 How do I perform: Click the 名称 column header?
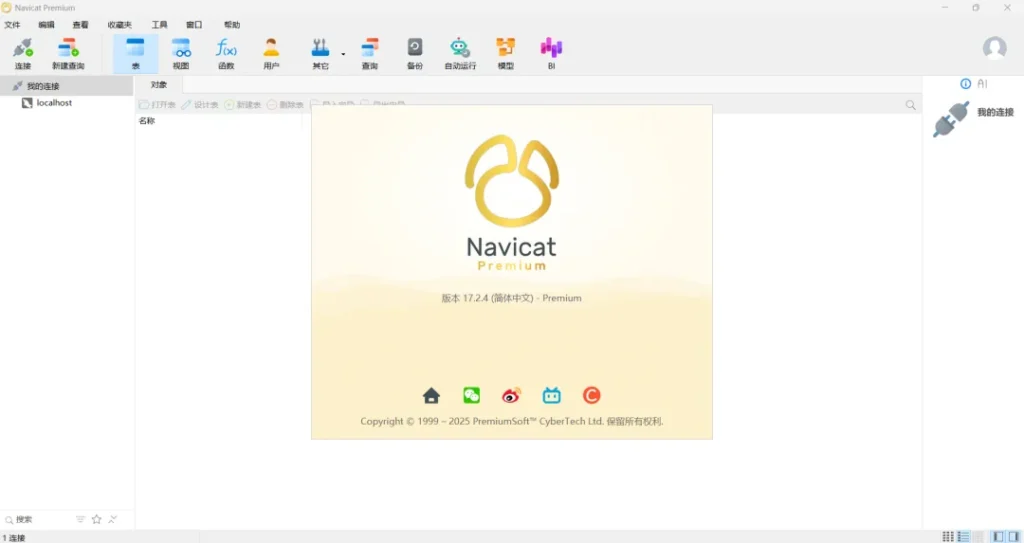pos(147,121)
